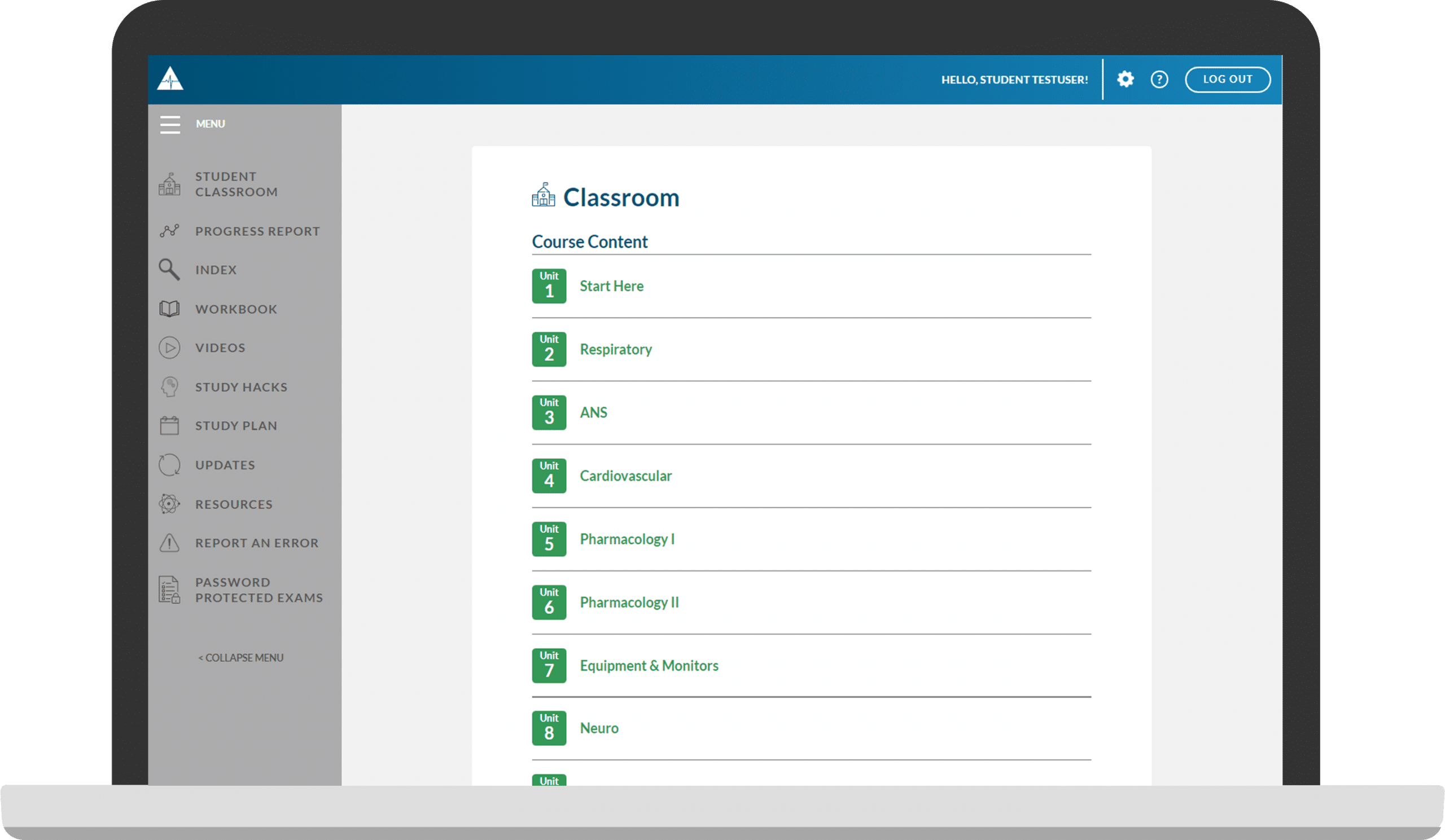
Task: Click the Hello, Student Testuser greeting
Action: (1014, 80)
